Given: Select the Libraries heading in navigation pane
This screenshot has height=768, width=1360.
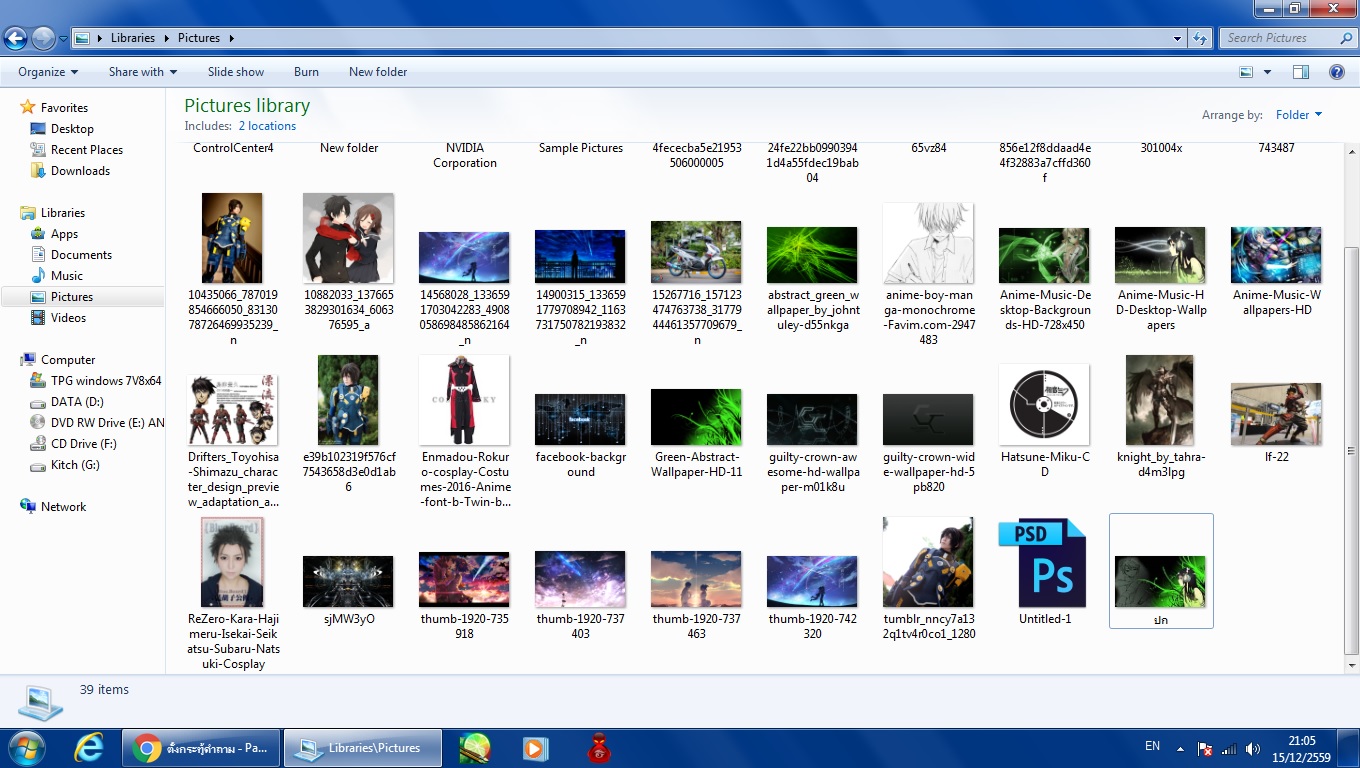Looking at the screenshot, I should pos(62,213).
